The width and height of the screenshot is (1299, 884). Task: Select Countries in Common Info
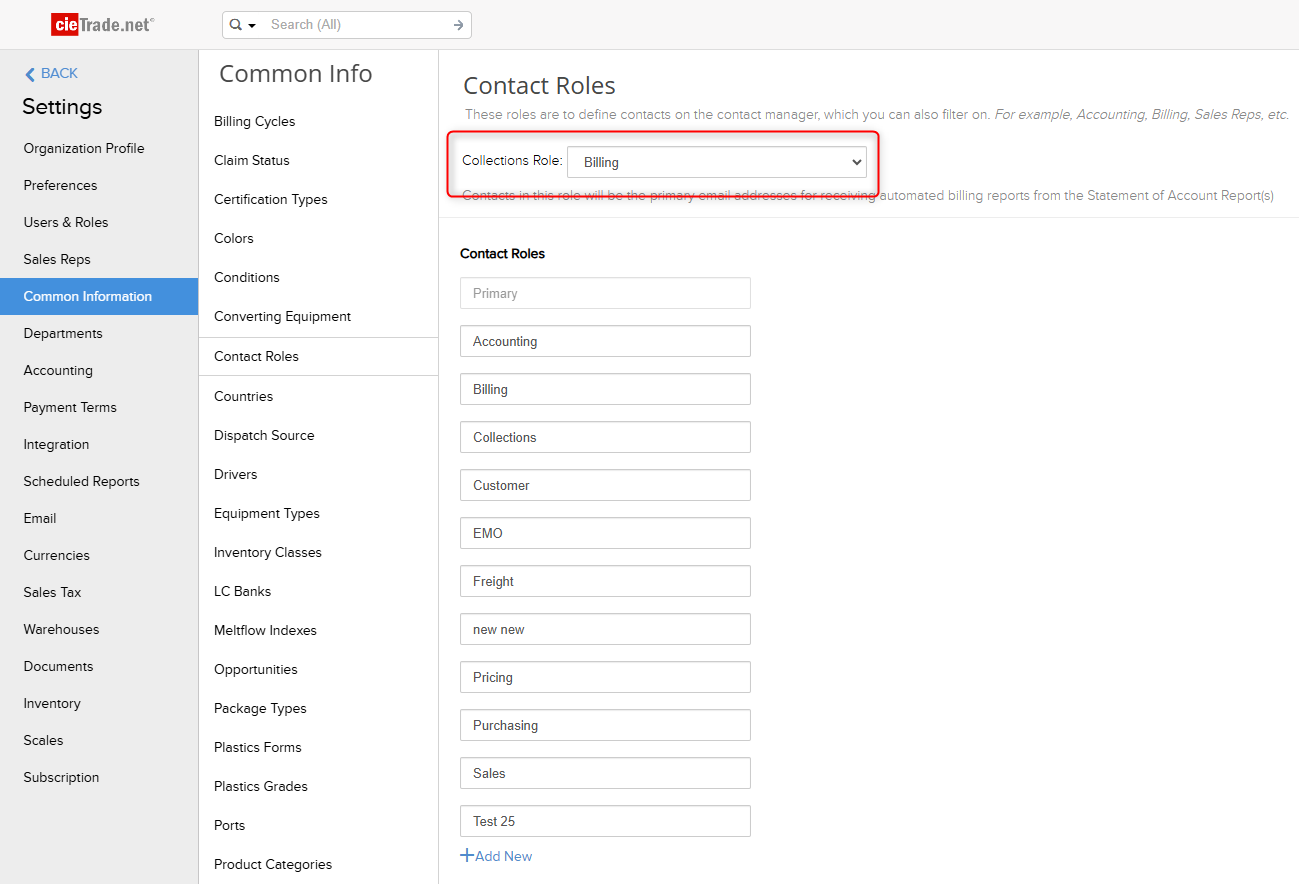pos(244,396)
